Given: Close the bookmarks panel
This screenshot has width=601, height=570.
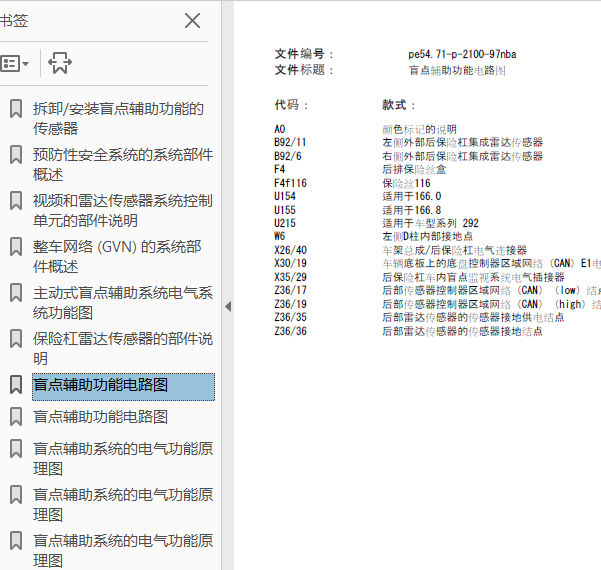Looking at the screenshot, I should click(192, 21).
